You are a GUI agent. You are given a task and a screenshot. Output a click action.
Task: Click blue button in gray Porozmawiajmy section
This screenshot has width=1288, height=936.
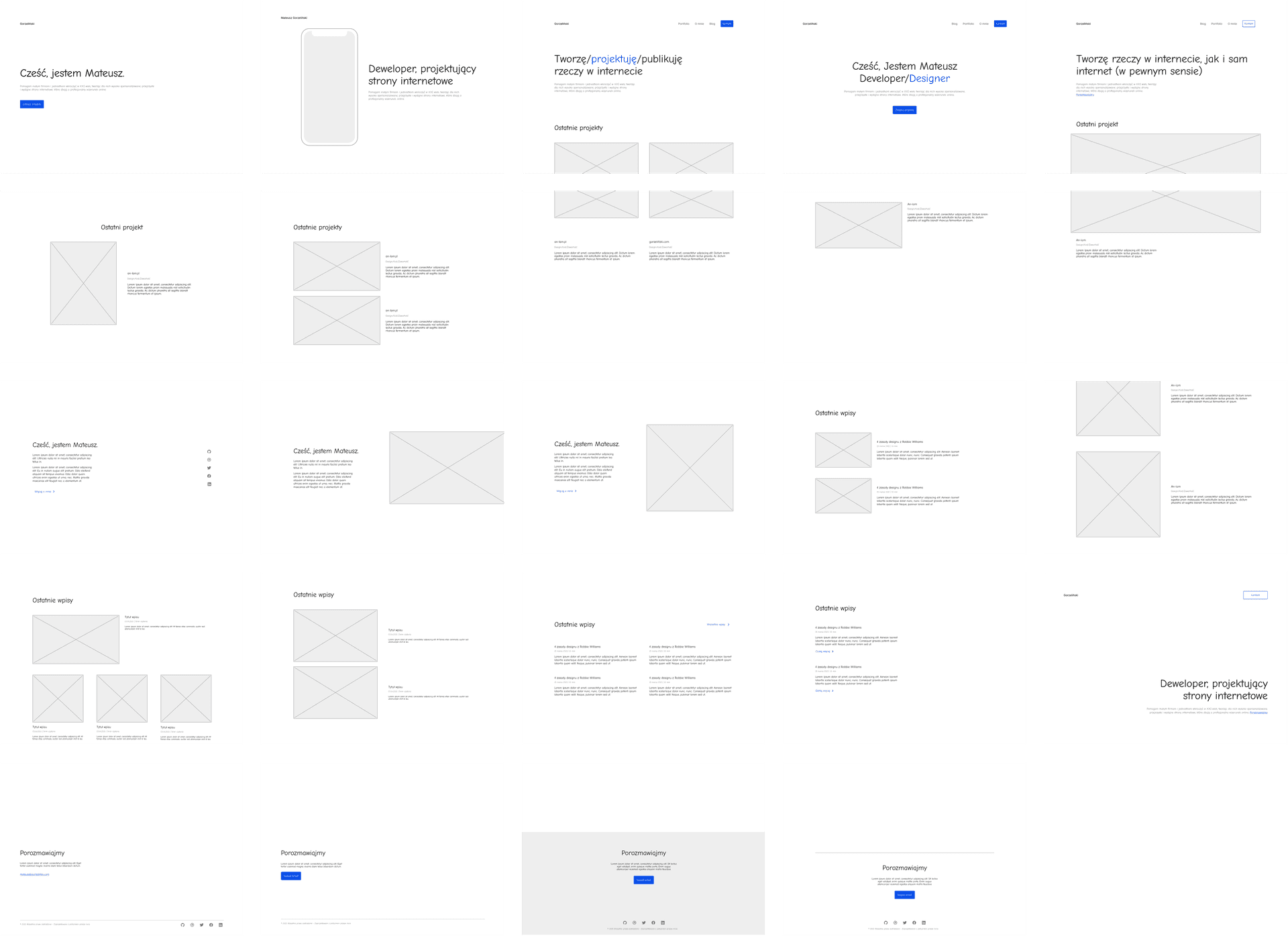[643, 880]
